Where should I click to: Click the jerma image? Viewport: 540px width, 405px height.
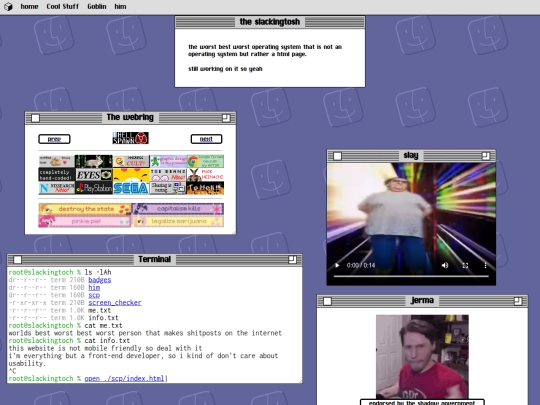(422, 357)
